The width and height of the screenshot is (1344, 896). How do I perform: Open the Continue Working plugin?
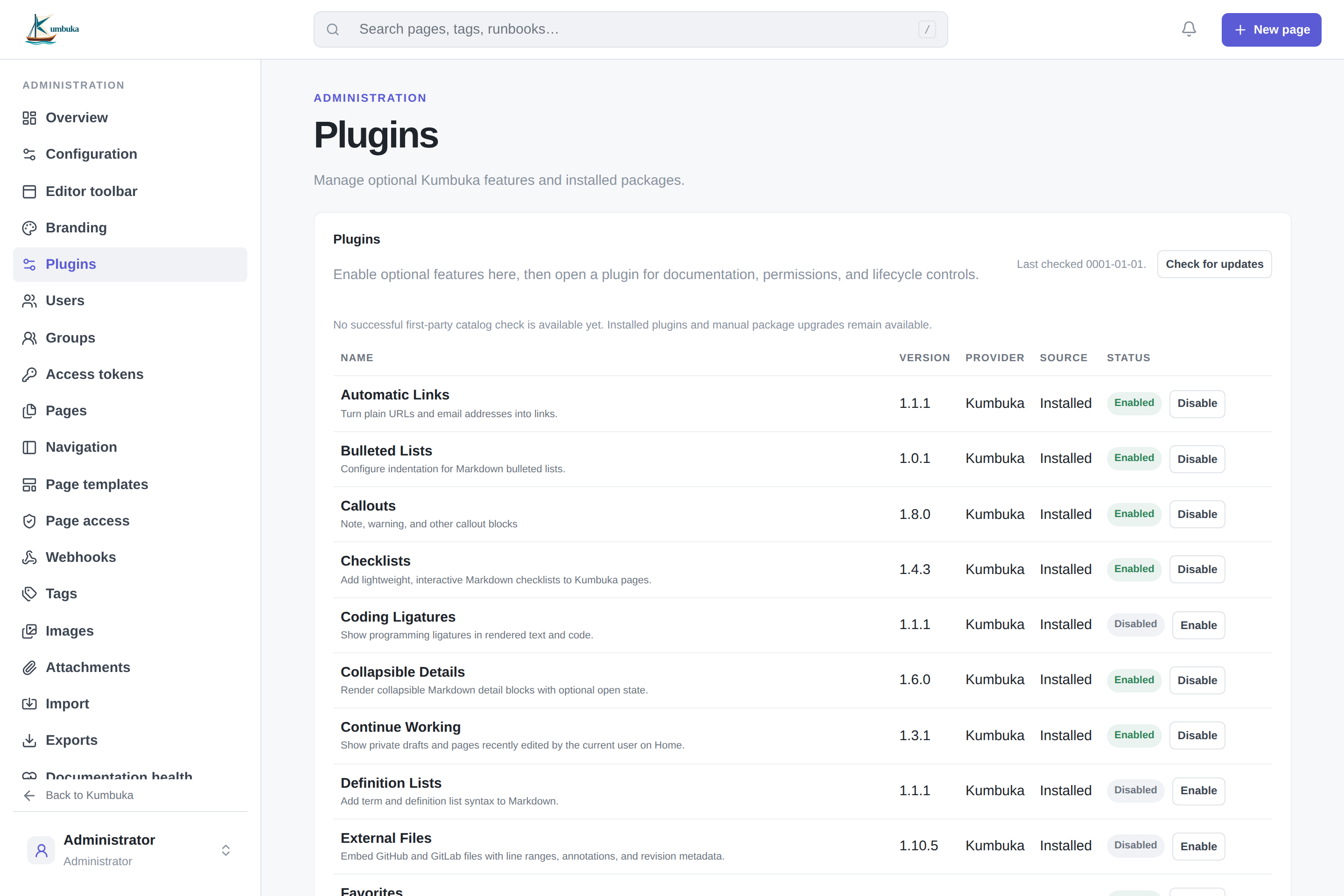400,727
